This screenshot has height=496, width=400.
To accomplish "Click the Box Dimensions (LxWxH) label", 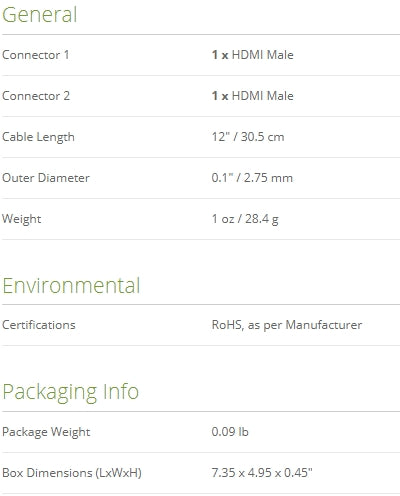I will pyautogui.click(x=72, y=473).
